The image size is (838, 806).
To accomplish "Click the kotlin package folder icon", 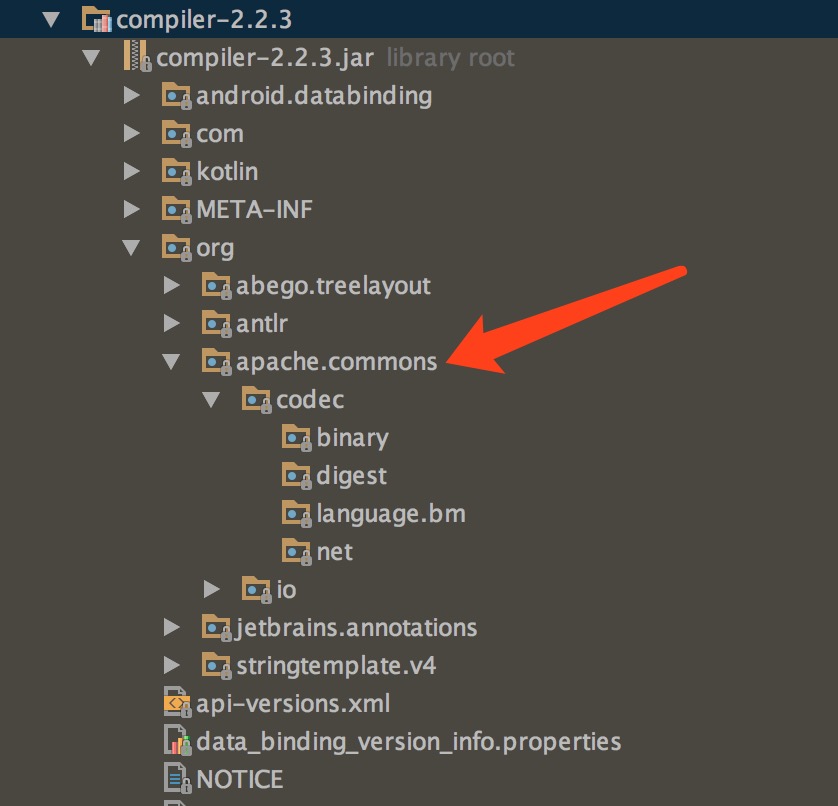I will point(176,171).
